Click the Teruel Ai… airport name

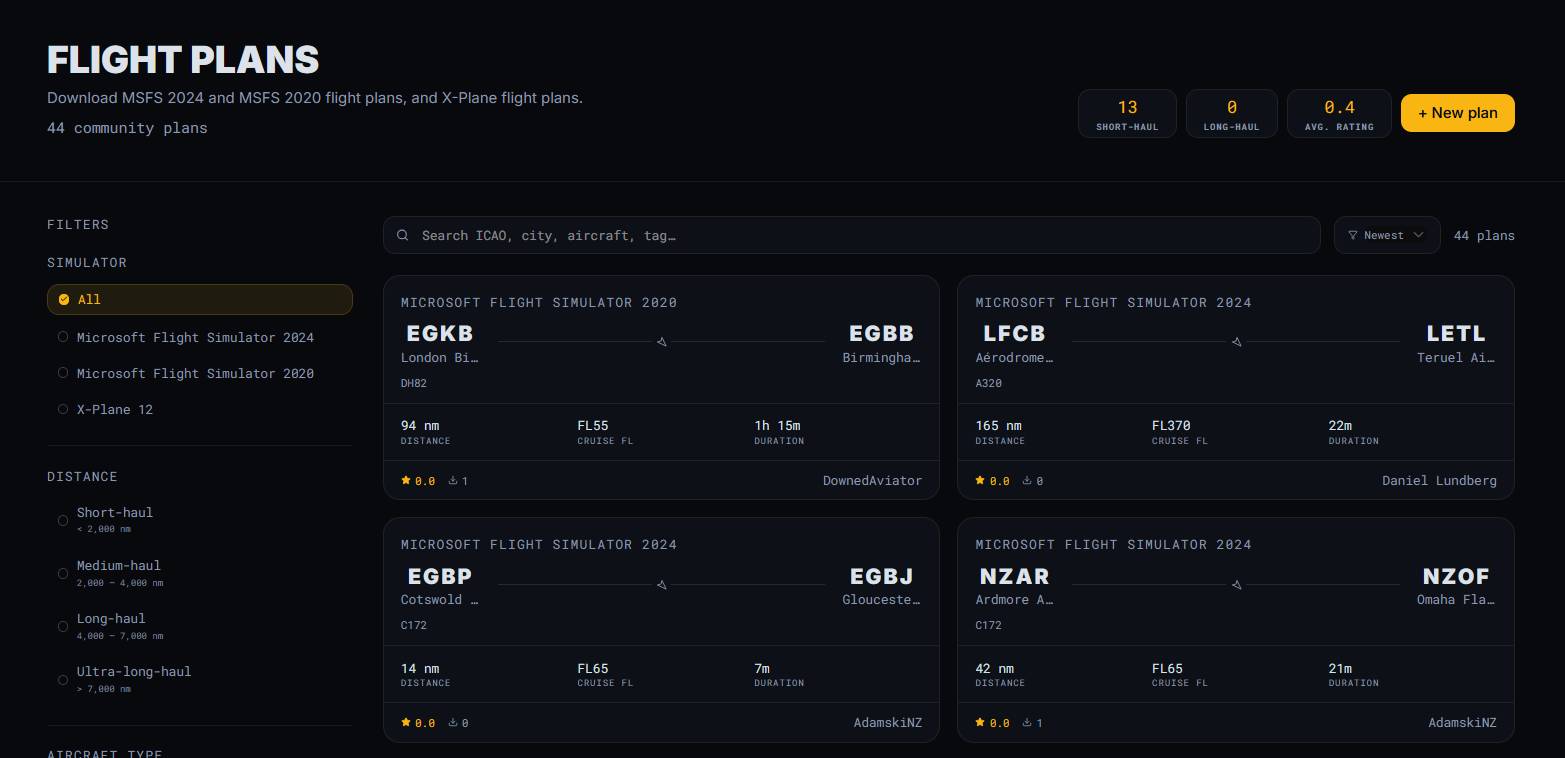pyautogui.click(x=1456, y=357)
